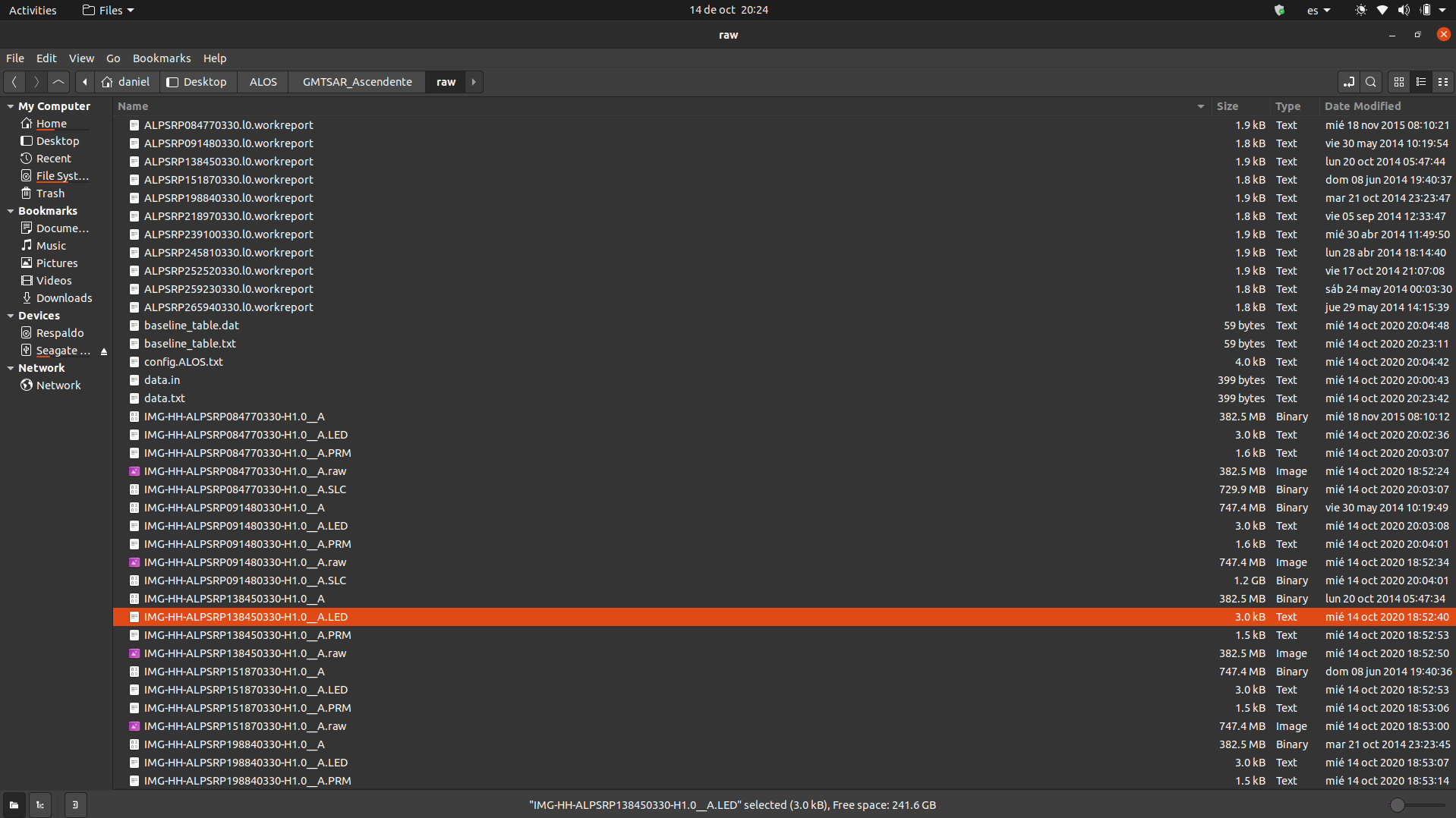Click the back navigation arrow

pyautogui.click(x=14, y=81)
